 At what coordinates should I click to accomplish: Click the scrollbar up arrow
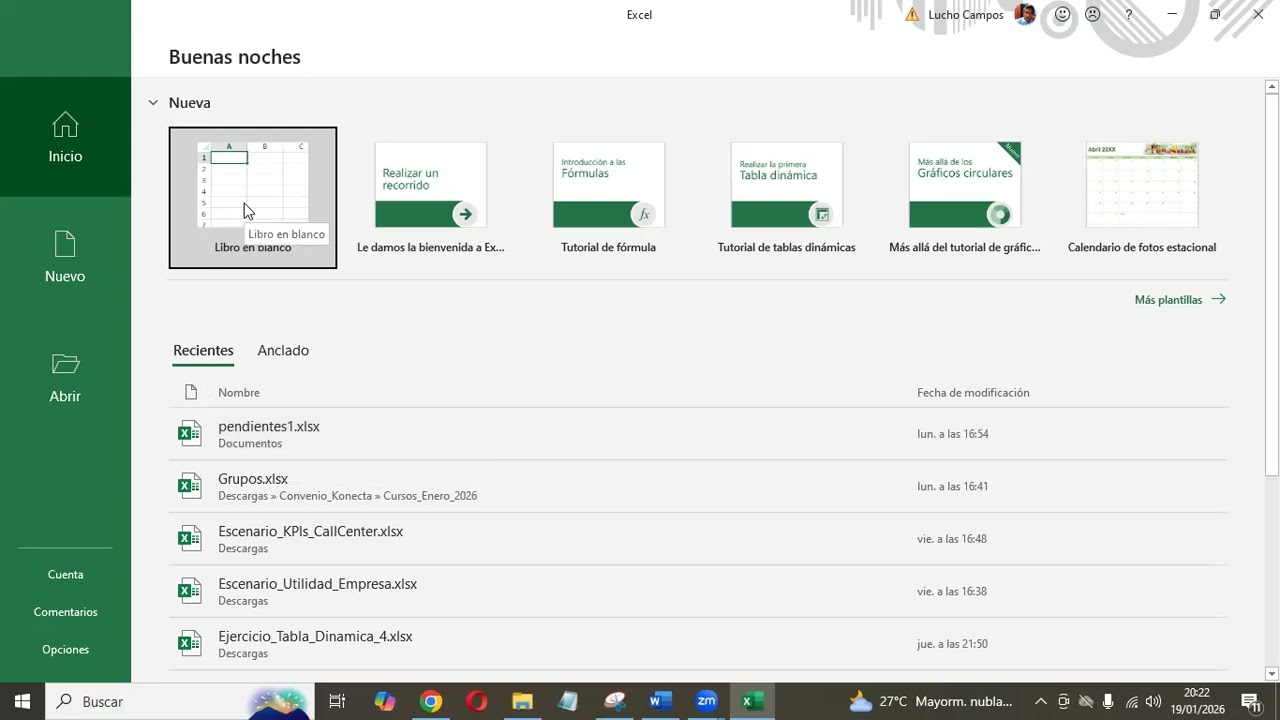click(x=1272, y=87)
